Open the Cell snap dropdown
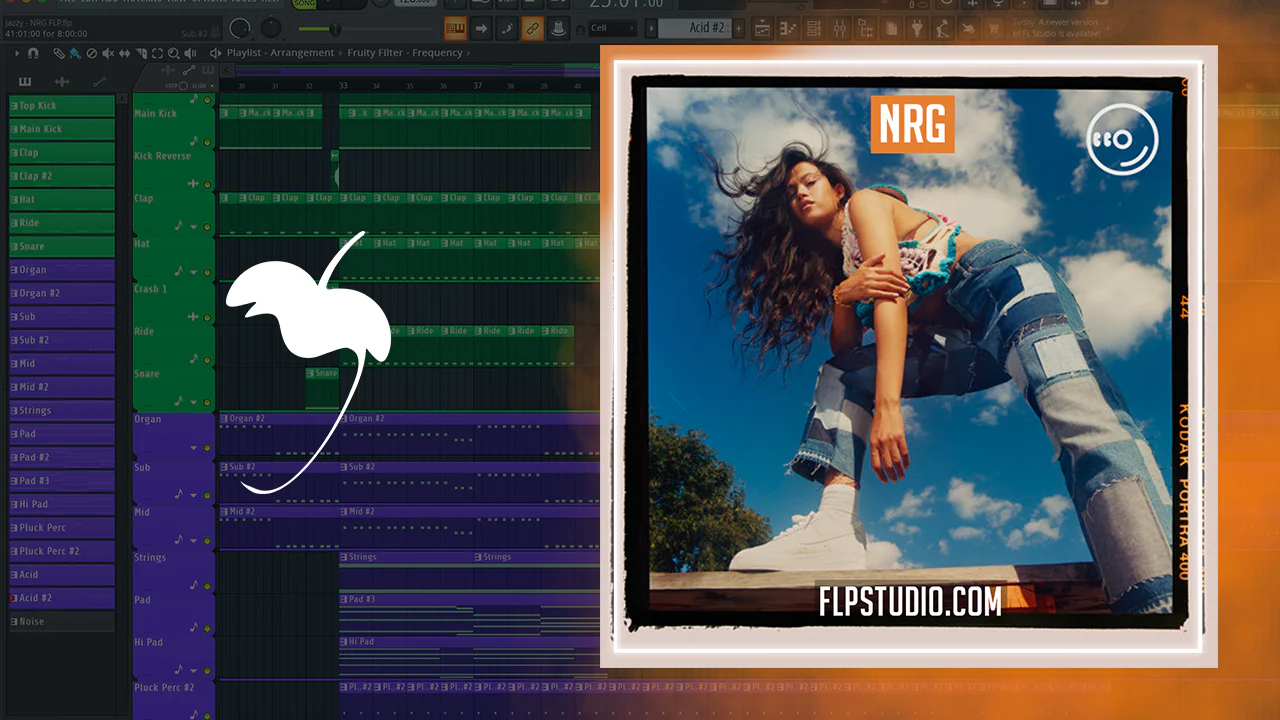Screen dimensions: 1280x720 (612, 28)
